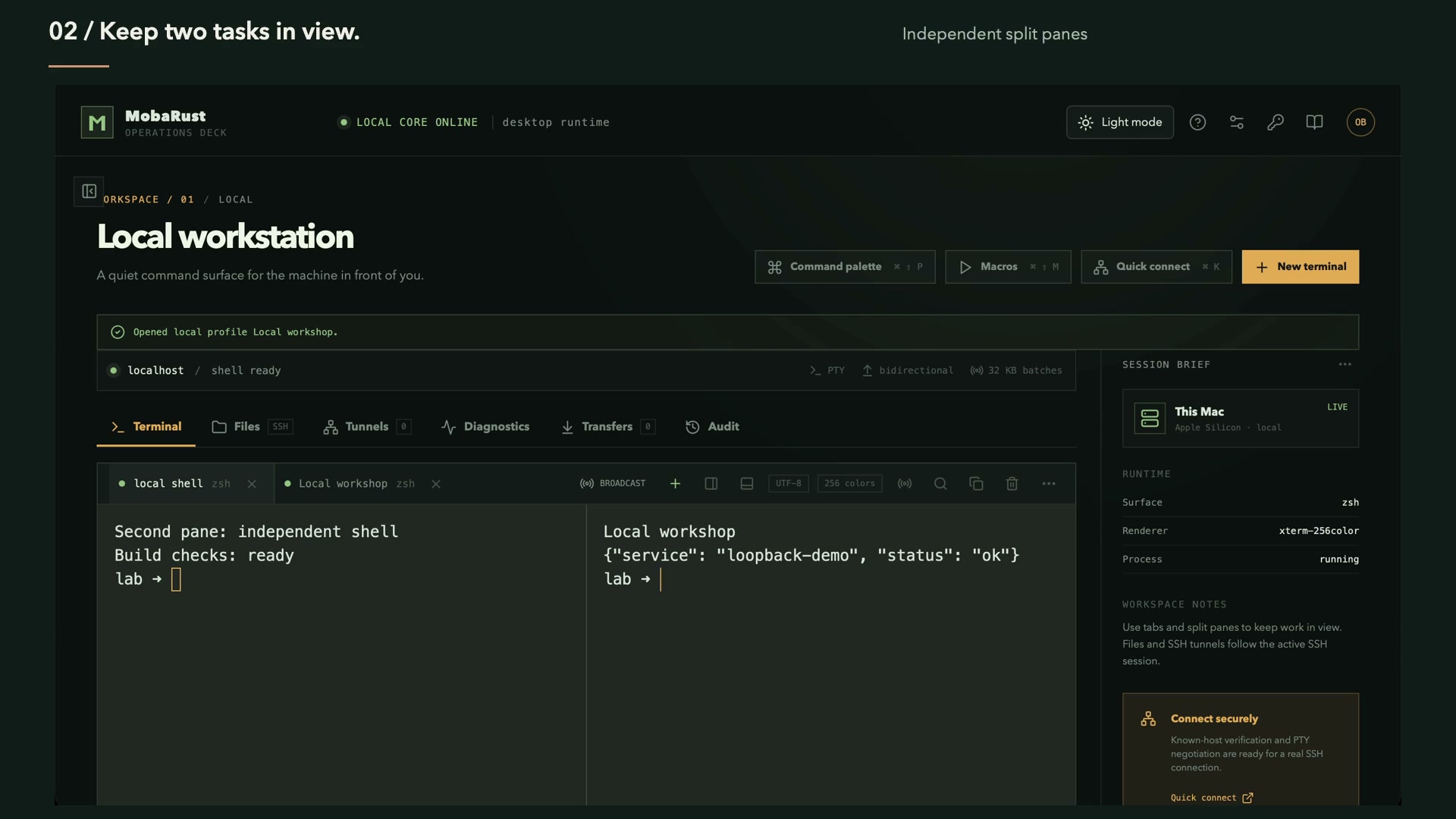Click the desktop runtime label

coord(556,122)
